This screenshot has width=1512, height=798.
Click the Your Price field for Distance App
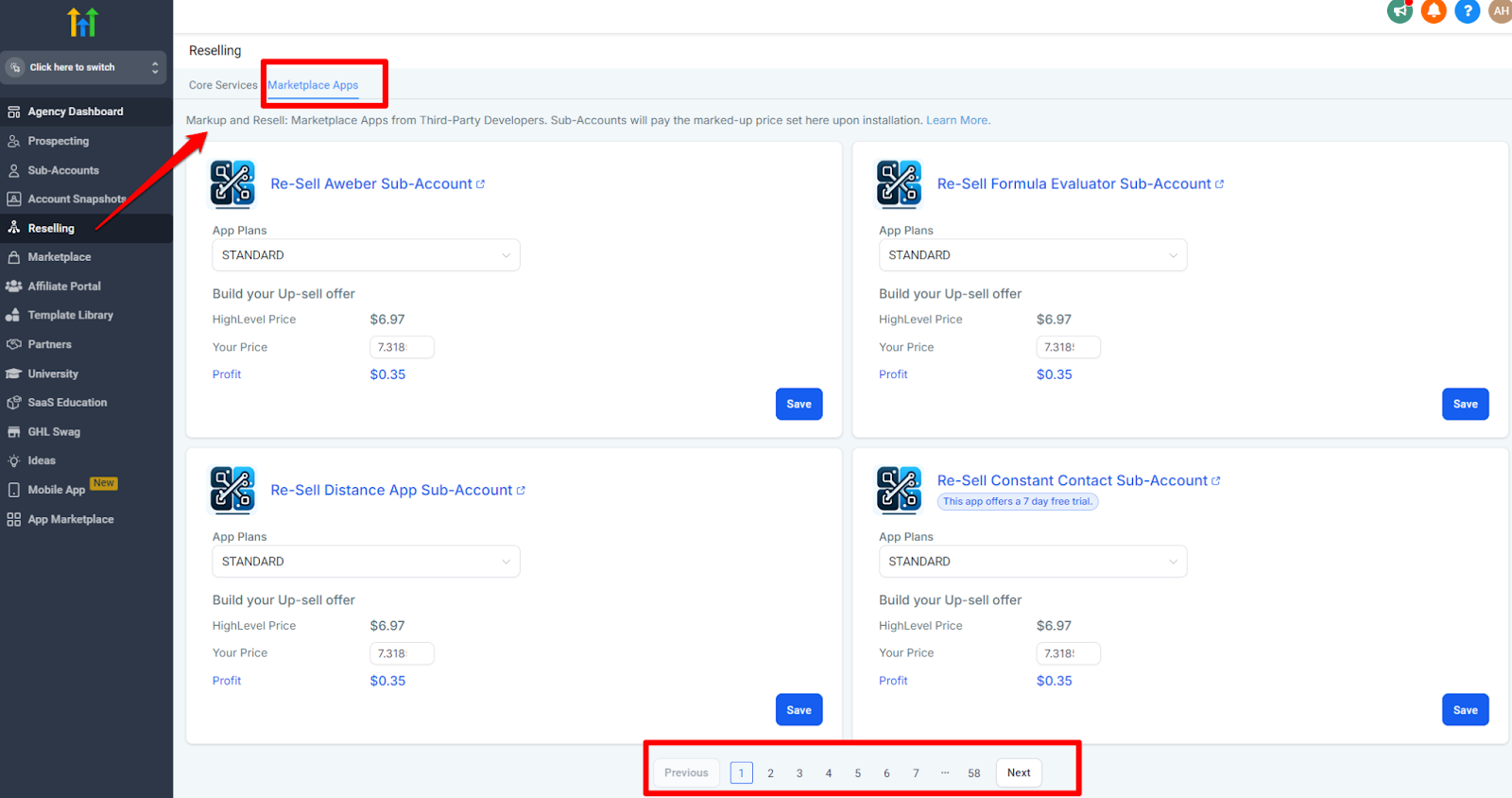click(x=401, y=653)
